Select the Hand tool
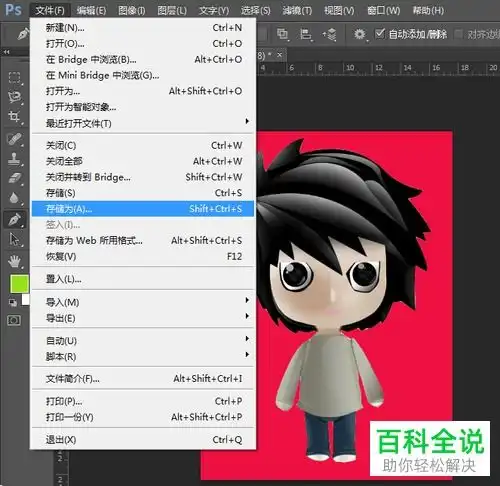Screen dimensions: 500x486 [14, 261]
